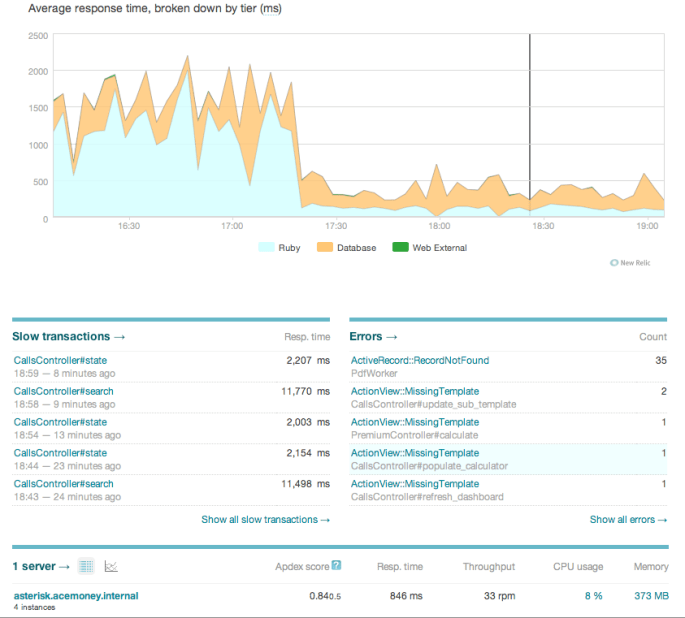Select MissingTemplate error for populate_calculator
The width and height of the screenshot is (685, 618).
pos(415,453)
